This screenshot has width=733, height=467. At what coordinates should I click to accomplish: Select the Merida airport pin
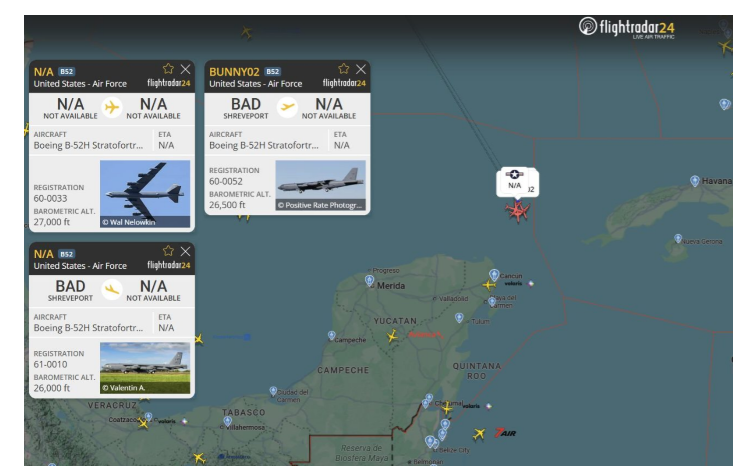(369, 280)
